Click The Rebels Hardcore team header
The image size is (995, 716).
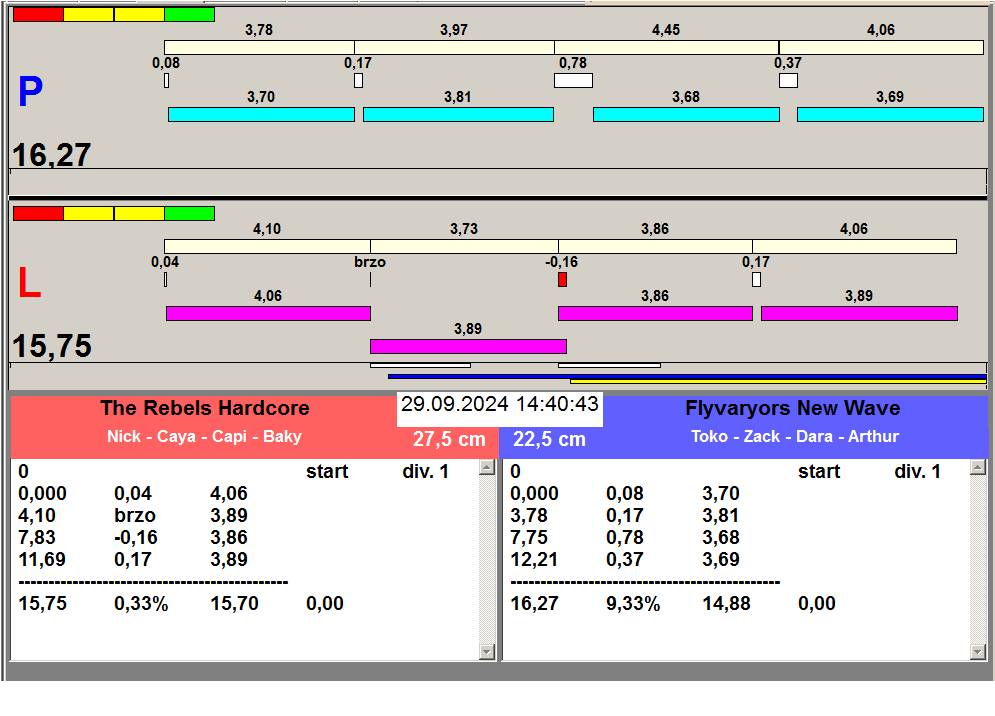pos(204,408)
